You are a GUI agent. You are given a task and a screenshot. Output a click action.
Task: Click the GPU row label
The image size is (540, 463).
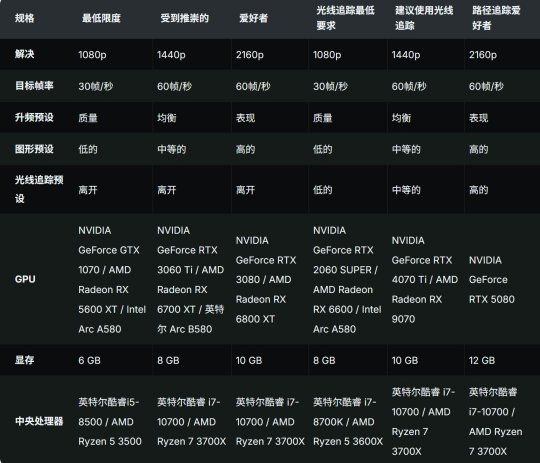pyautogui.click(x=25, y=279)
